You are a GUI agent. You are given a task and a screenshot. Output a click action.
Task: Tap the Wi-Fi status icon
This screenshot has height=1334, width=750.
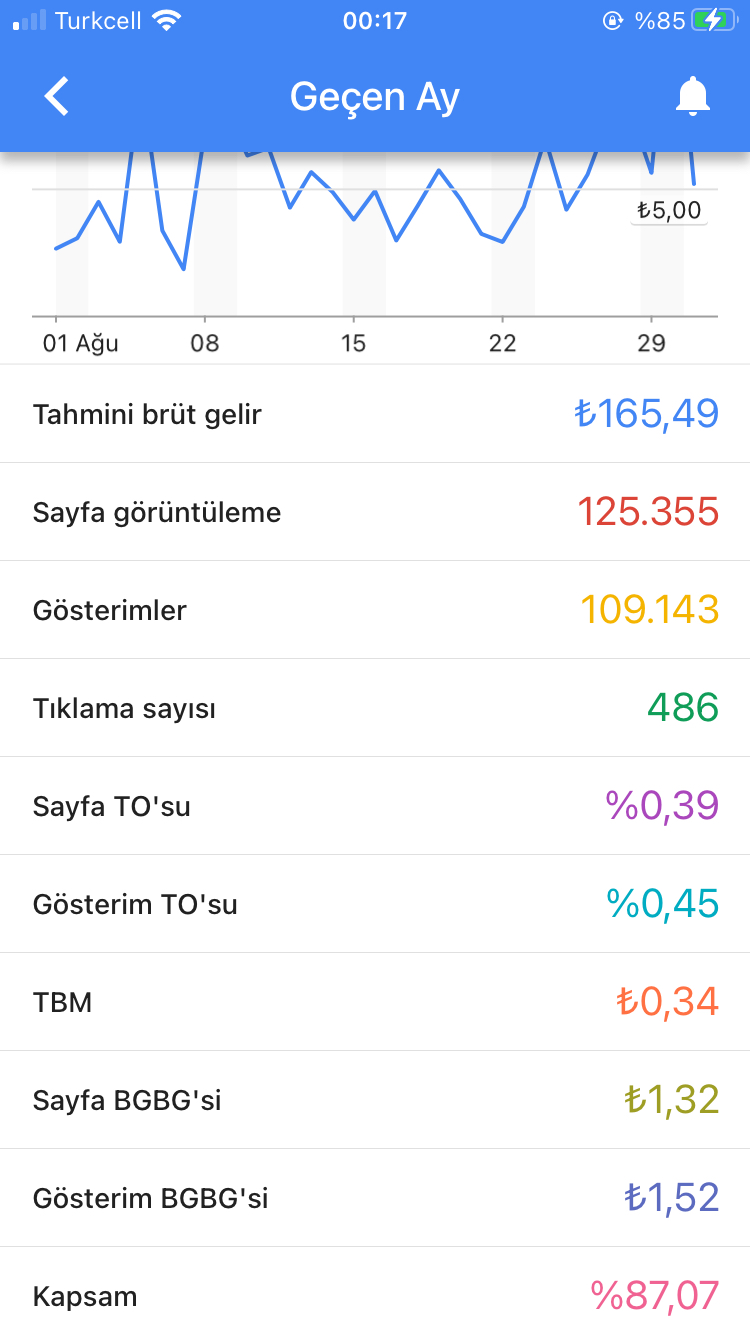pyautogui.click(x=167, y=20)
